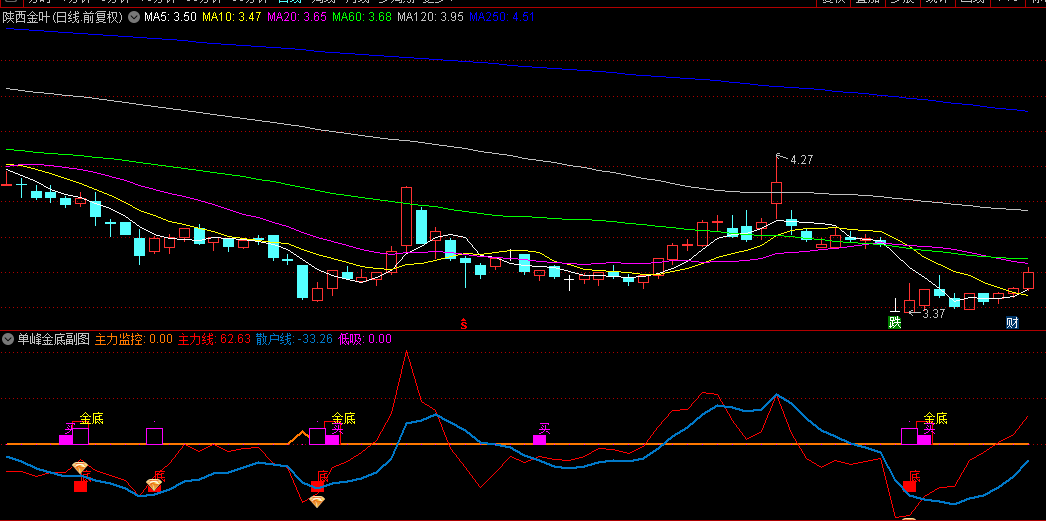Image resolution: width=1046 pixels, height=521 pixels.
Task: Click the green MA60: 3.68 legend
Action: 361,17
